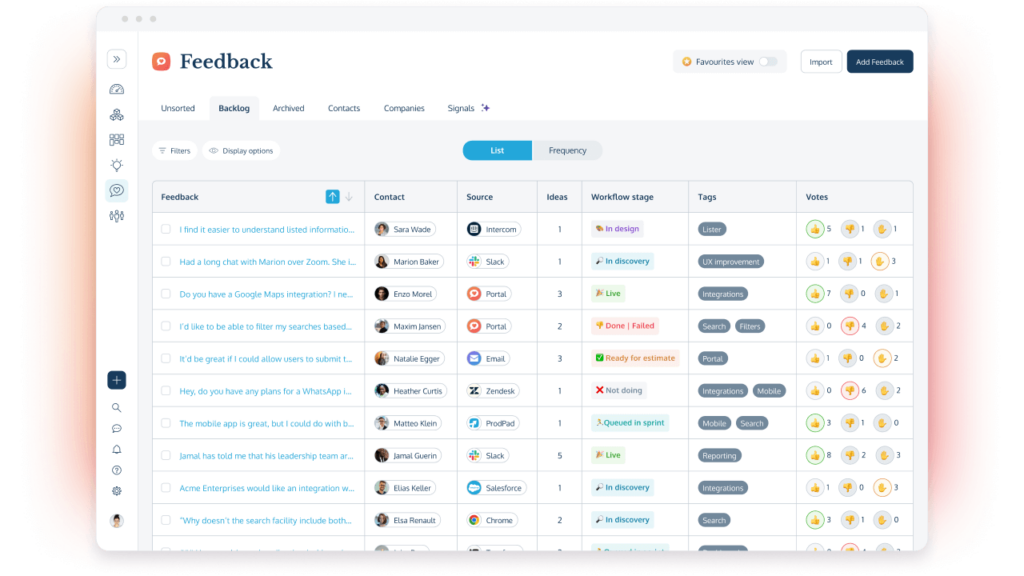
Task: Open the 'In design' workflow stage dropdown
Action: point(617,229)
